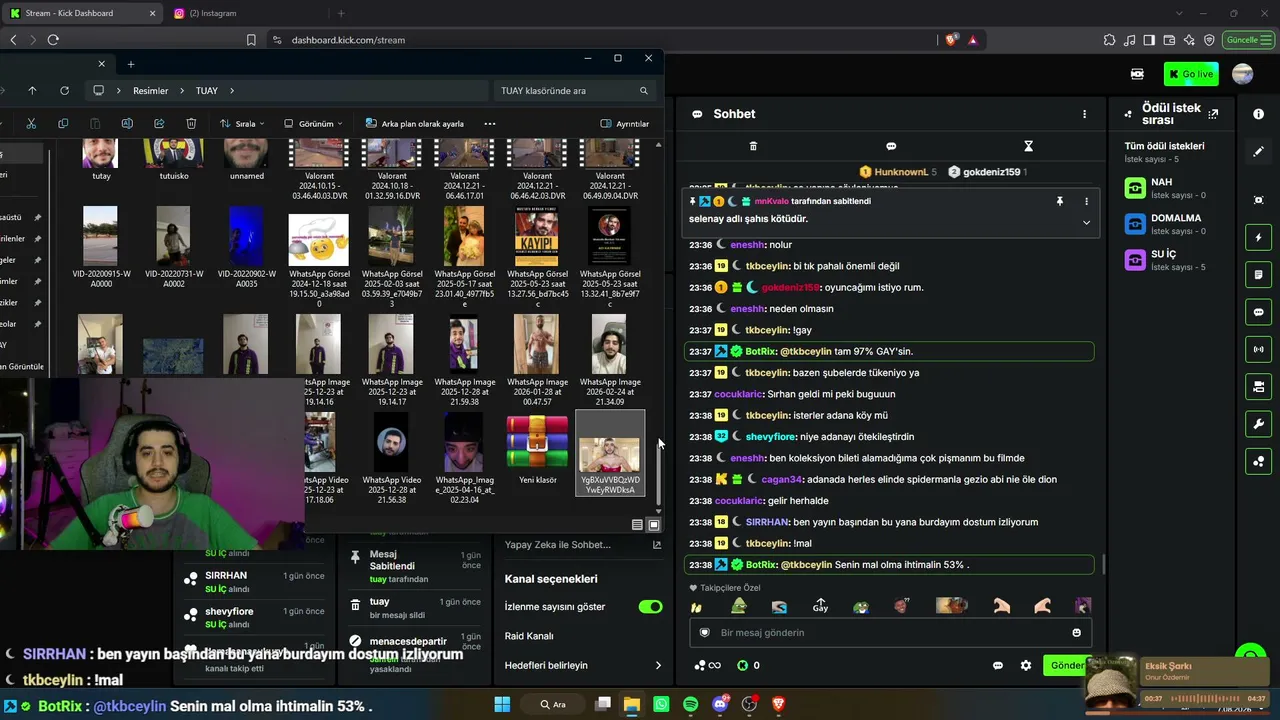Toggle the İzlenme sayısını göster switch
Image resolution: width=1280 pixels, height=720 pixels.
pos(650,607)
